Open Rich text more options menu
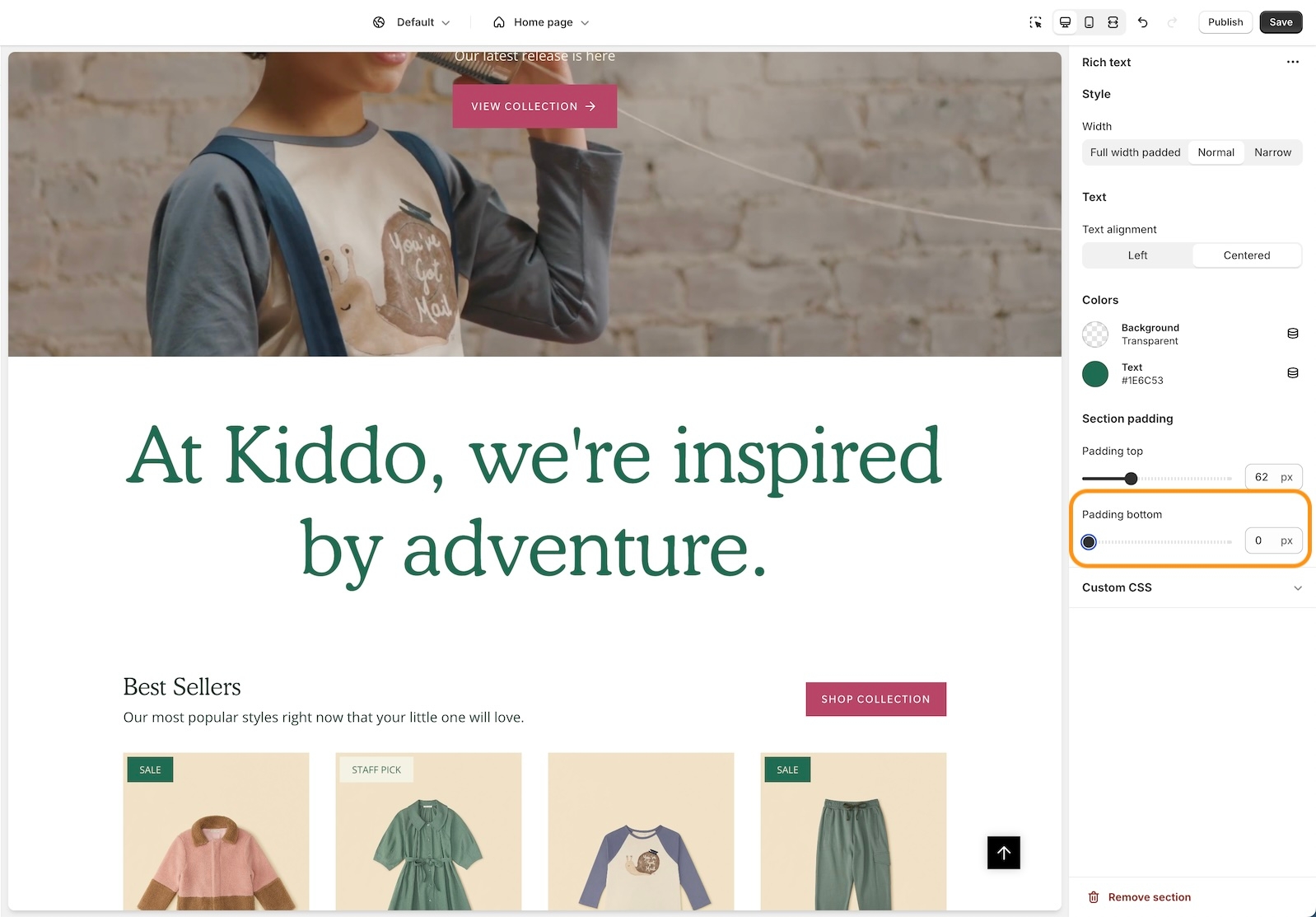Image resolution: width=1316 pixels, height=917 pixels. pos(1292,62)
